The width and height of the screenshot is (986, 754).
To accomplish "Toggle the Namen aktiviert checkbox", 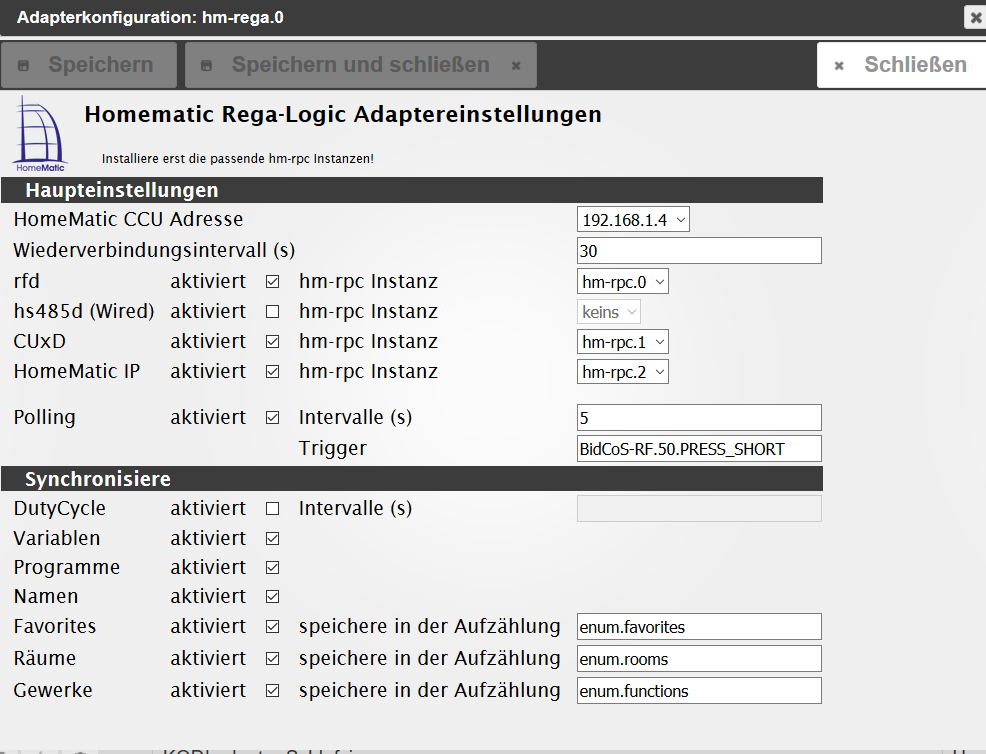I will (272, 596).
